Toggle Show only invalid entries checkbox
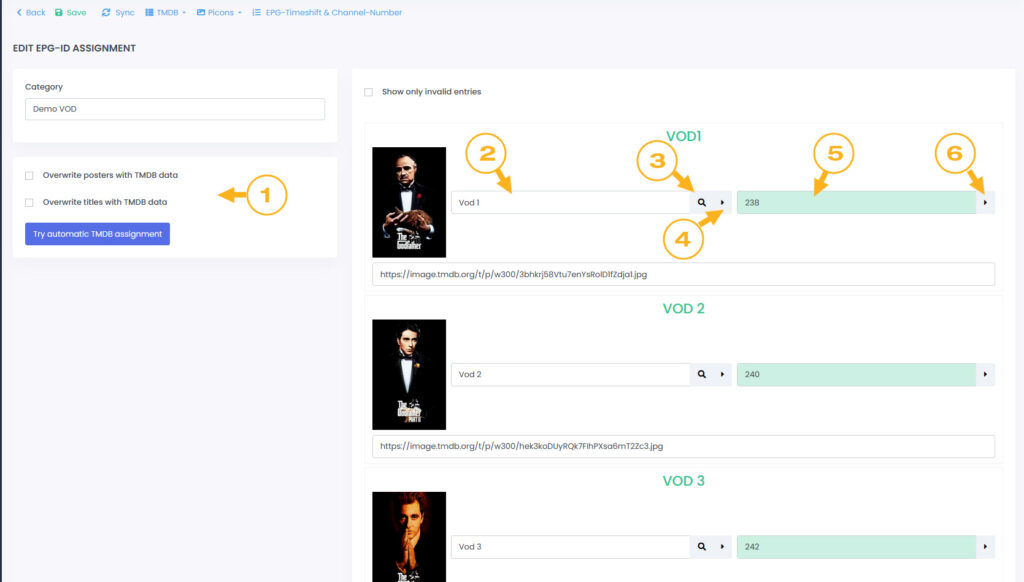Image resolution: width=1024 pixels, height=582 pixels. pyautogui.click(x=369, y=92)
